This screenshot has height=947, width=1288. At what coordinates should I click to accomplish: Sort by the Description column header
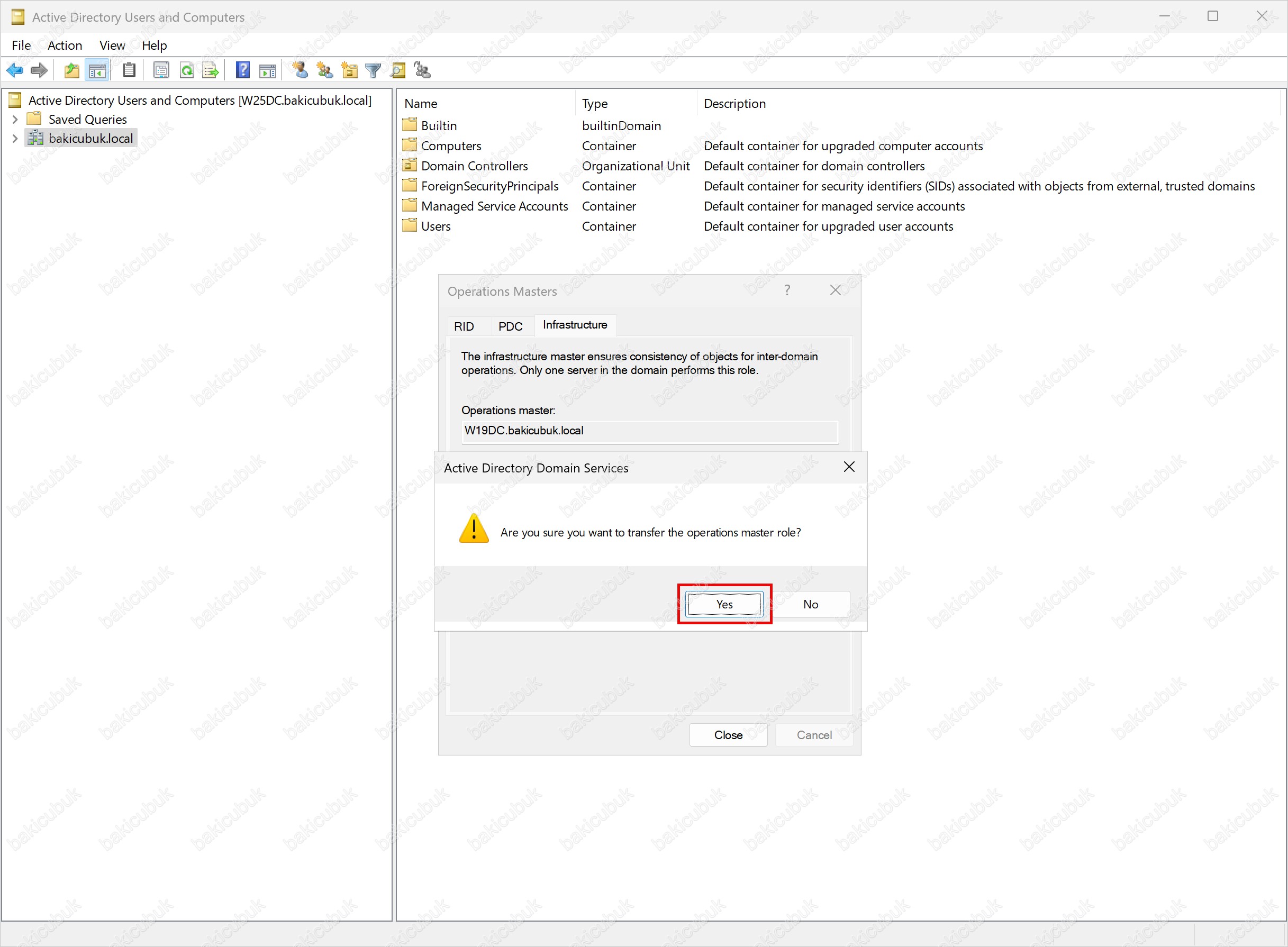pos(988,103)
